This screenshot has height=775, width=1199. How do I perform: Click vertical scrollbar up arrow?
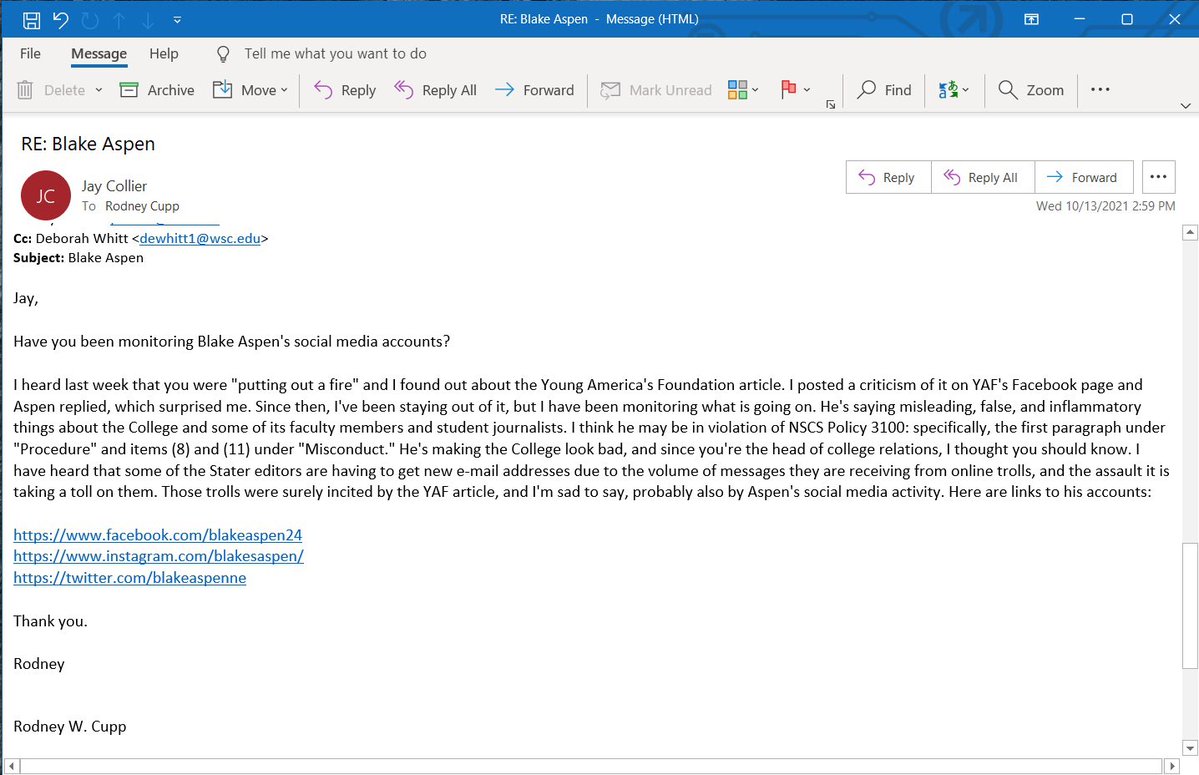1189,232
